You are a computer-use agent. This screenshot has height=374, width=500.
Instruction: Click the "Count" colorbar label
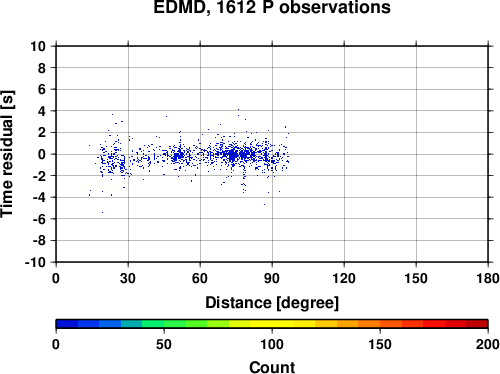tap(272, 367)
